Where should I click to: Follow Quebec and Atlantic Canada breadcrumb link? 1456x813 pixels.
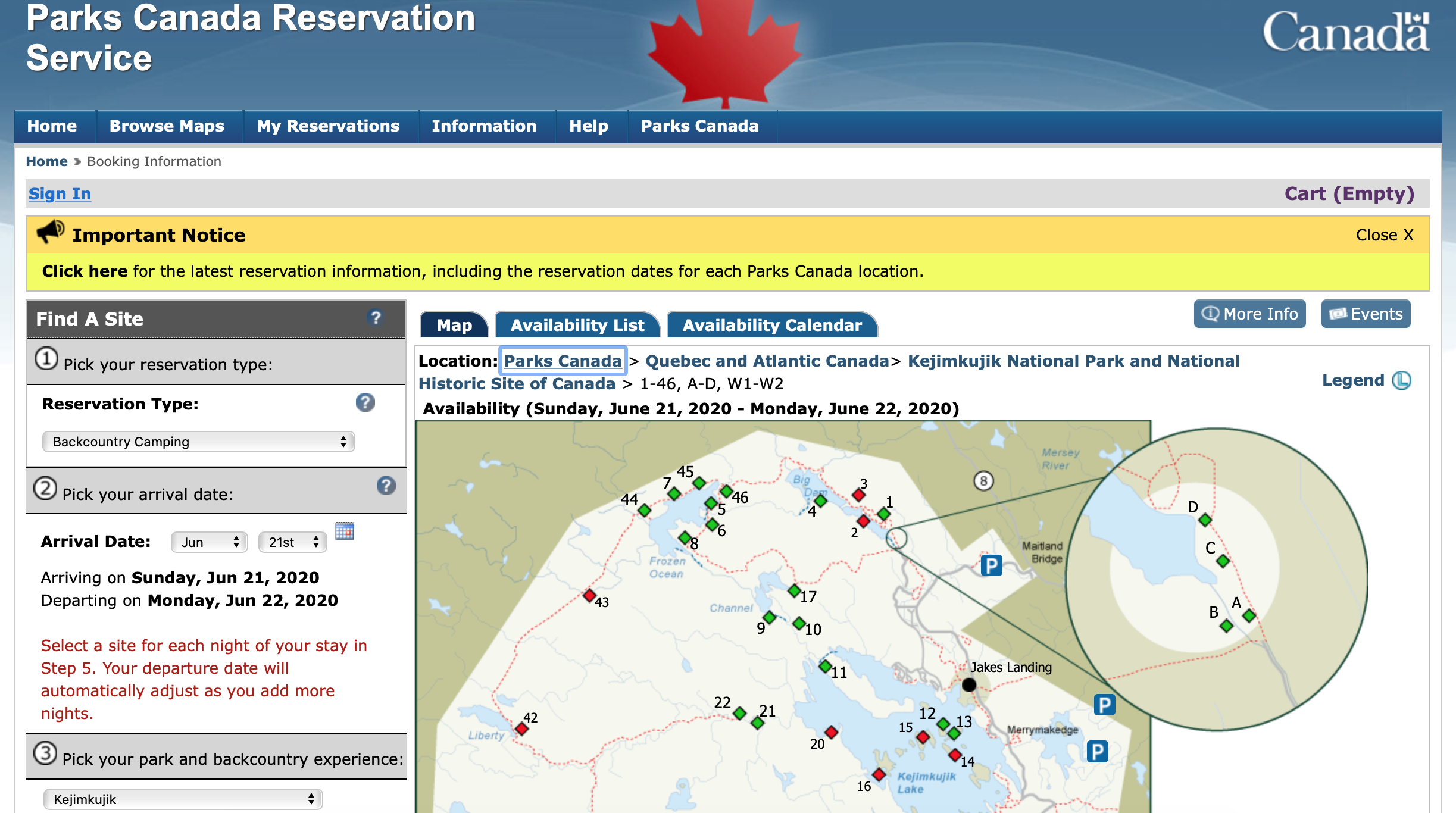[x=767, y=361]
